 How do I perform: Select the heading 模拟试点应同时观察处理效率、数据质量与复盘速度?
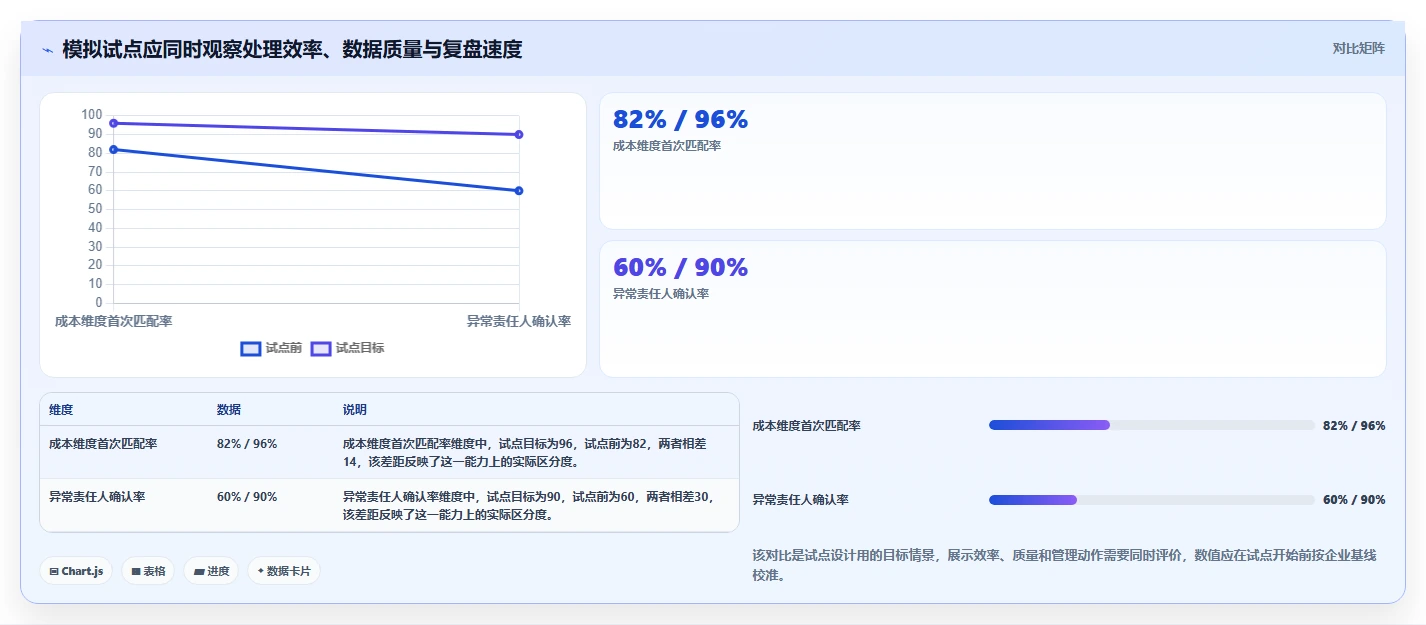click(x=292, y=49)
